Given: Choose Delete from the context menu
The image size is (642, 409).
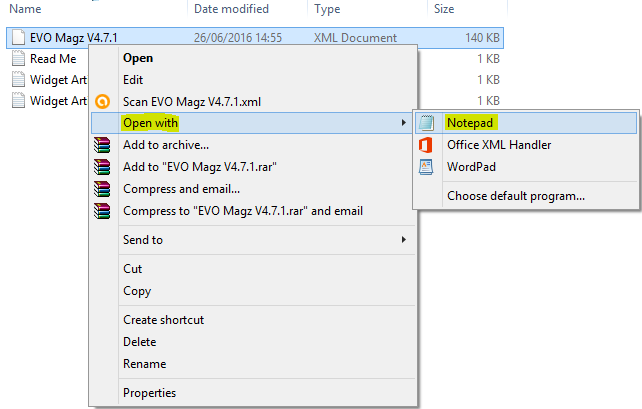Looking at the screenshot, I should [140, 342].
